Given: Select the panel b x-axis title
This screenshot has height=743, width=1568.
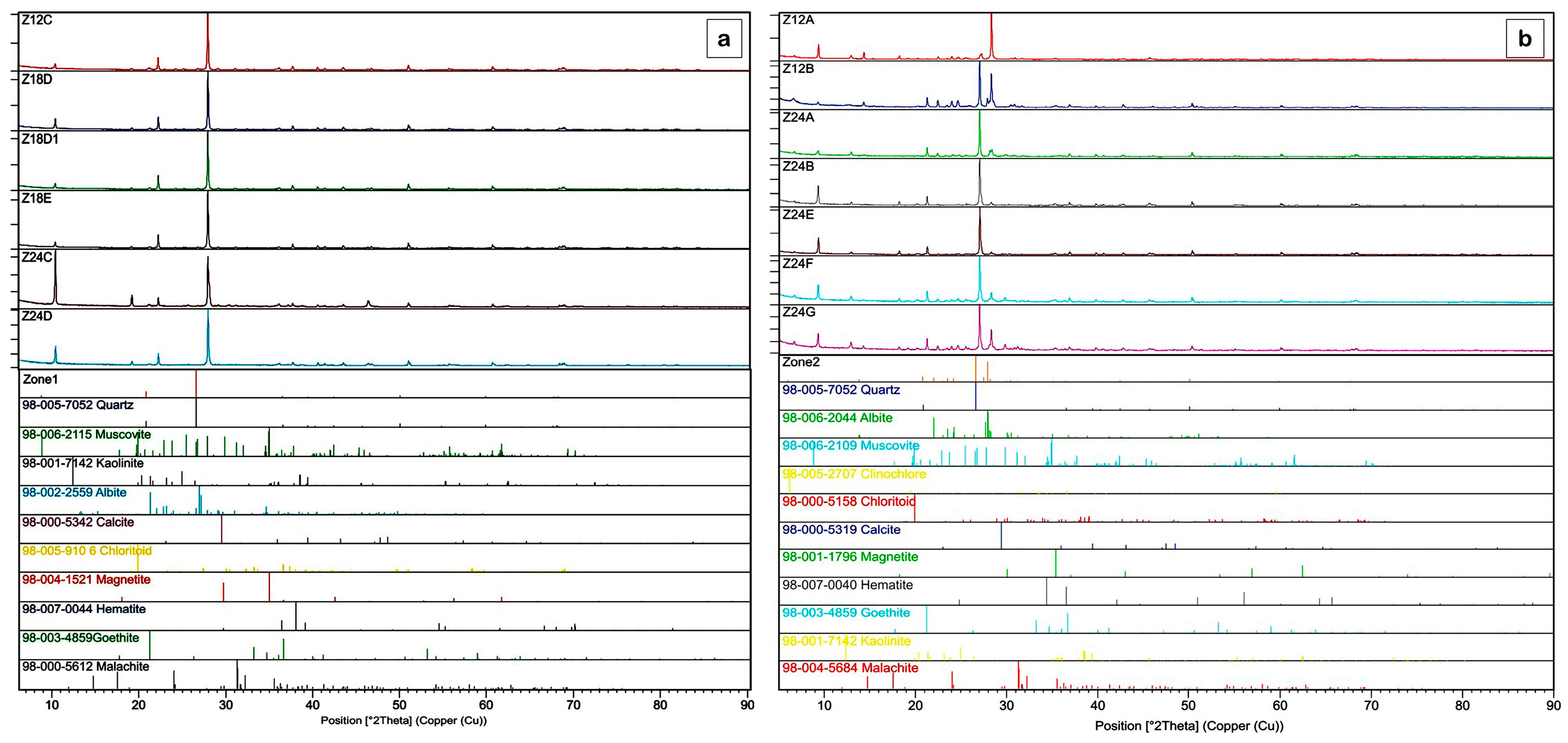Looking at the screenshot, I should 1190,726.
